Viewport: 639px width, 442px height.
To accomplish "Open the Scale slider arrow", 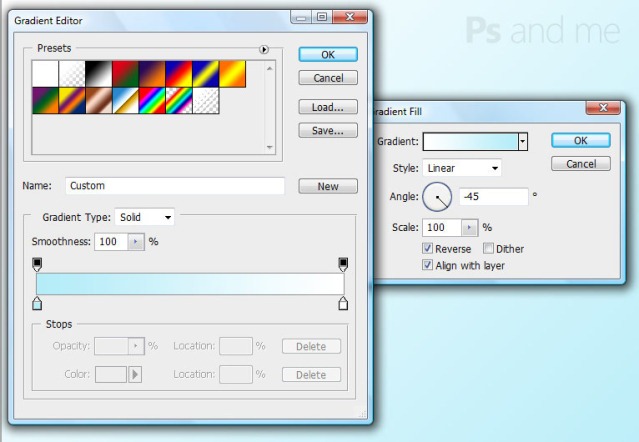I will pyautogui.click(x=469, y=227).
